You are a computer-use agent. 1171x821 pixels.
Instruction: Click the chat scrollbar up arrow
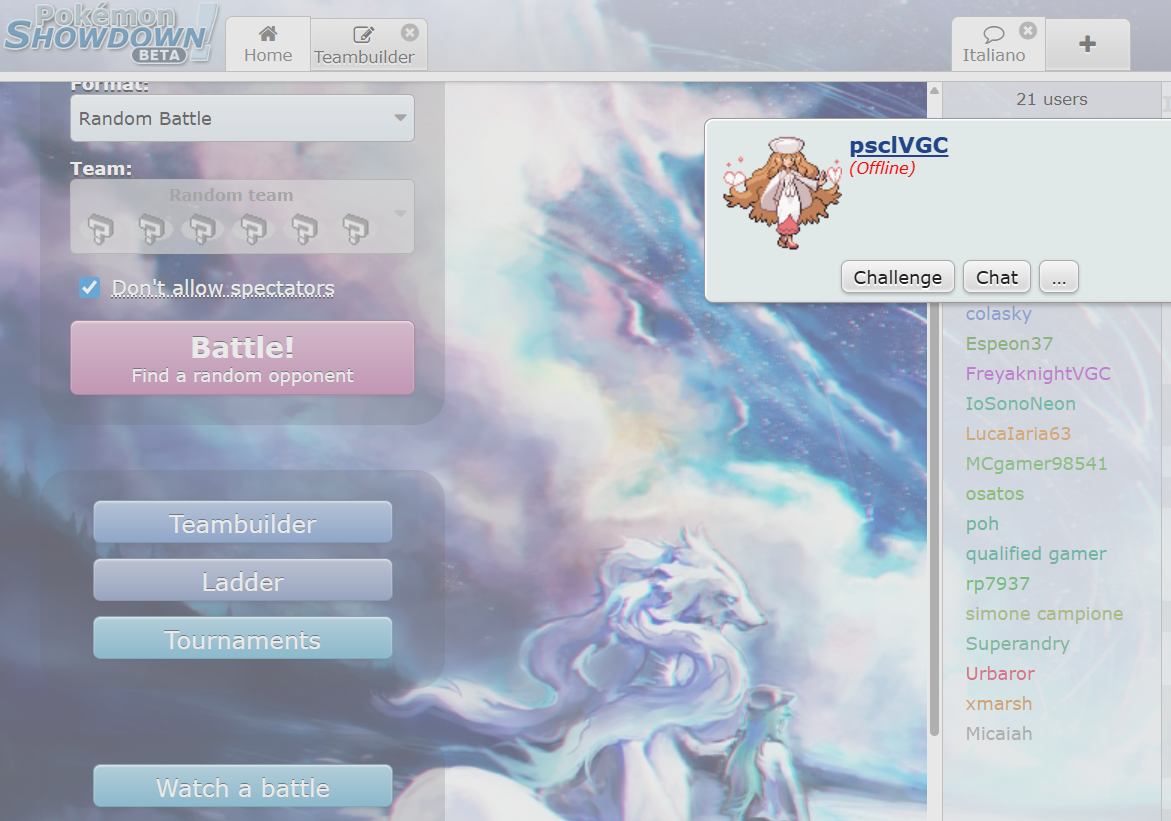[934, 90]
